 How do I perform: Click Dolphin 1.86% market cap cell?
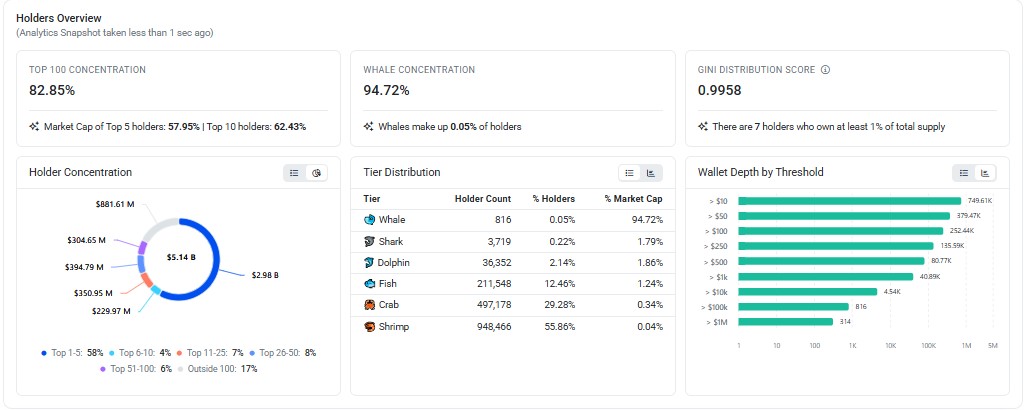click(650, 263)
